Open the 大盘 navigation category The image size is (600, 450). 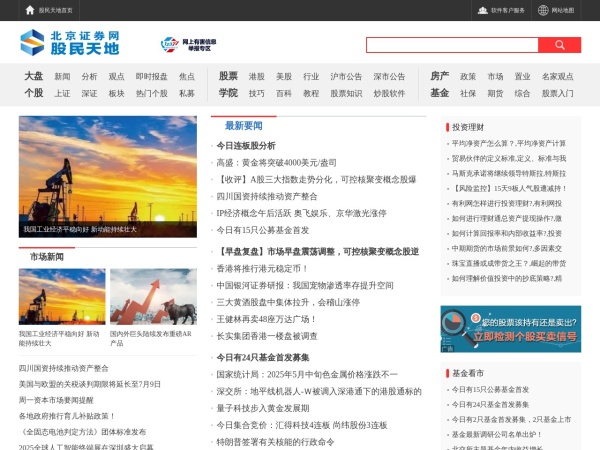[34, 76]
